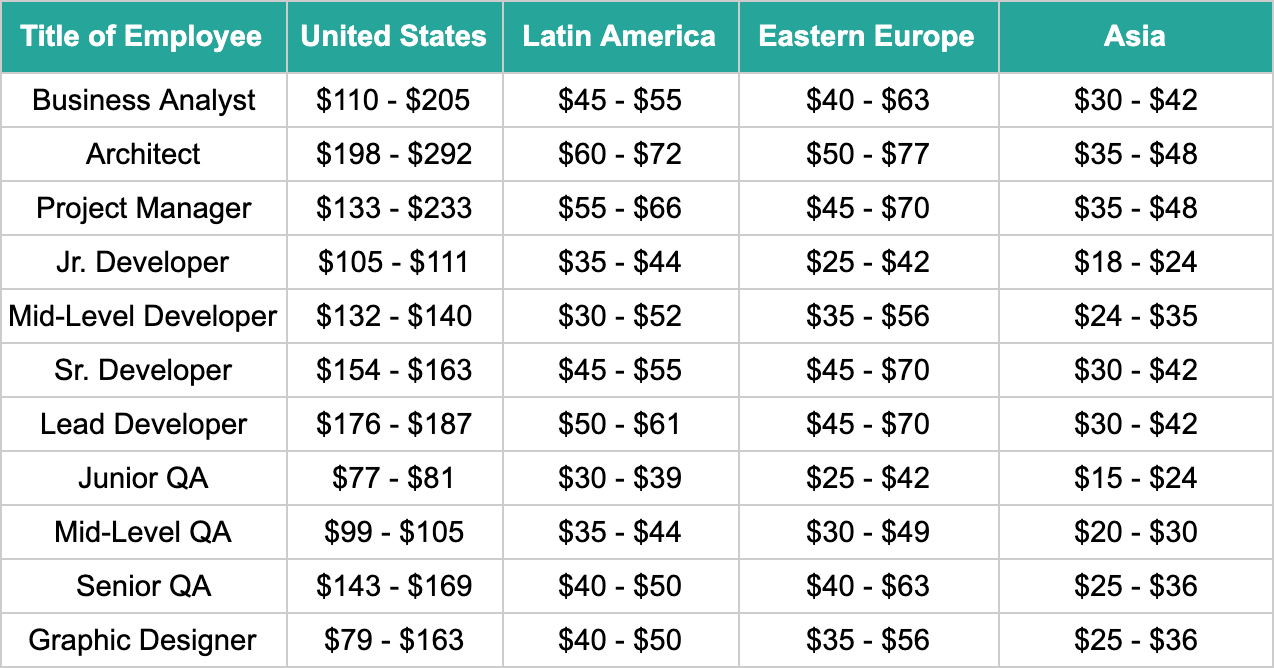This screenshot has width=1274, height=668.
Task: Select the Lead Developer Latin America rate cell
Action: 619,424
